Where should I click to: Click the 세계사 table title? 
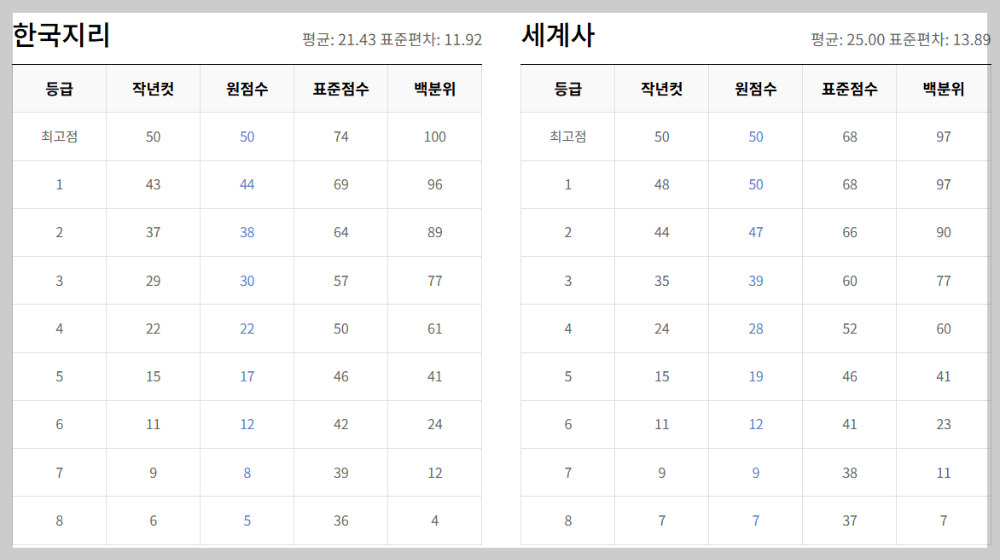(559, 35)
